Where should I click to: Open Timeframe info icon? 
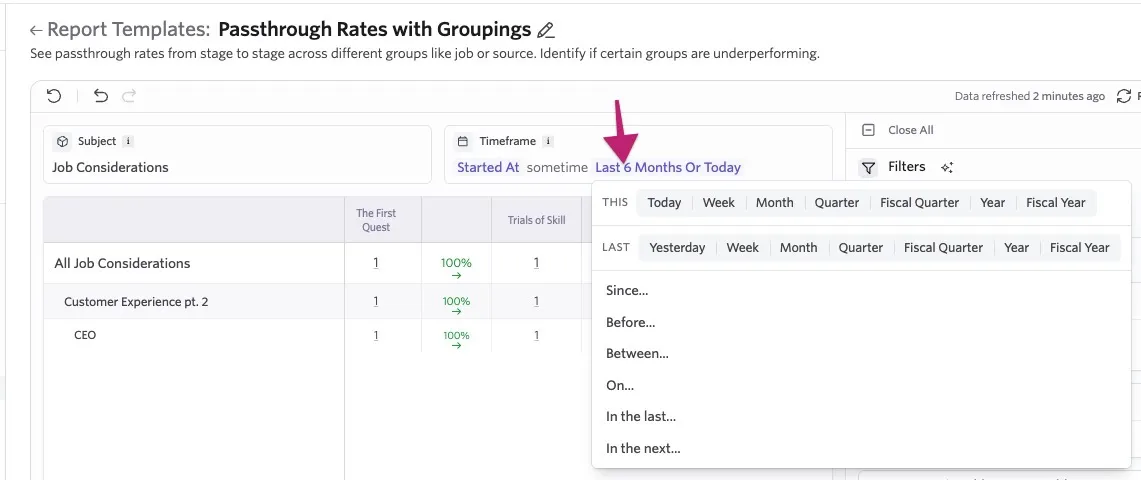click(x=548, y=142)
